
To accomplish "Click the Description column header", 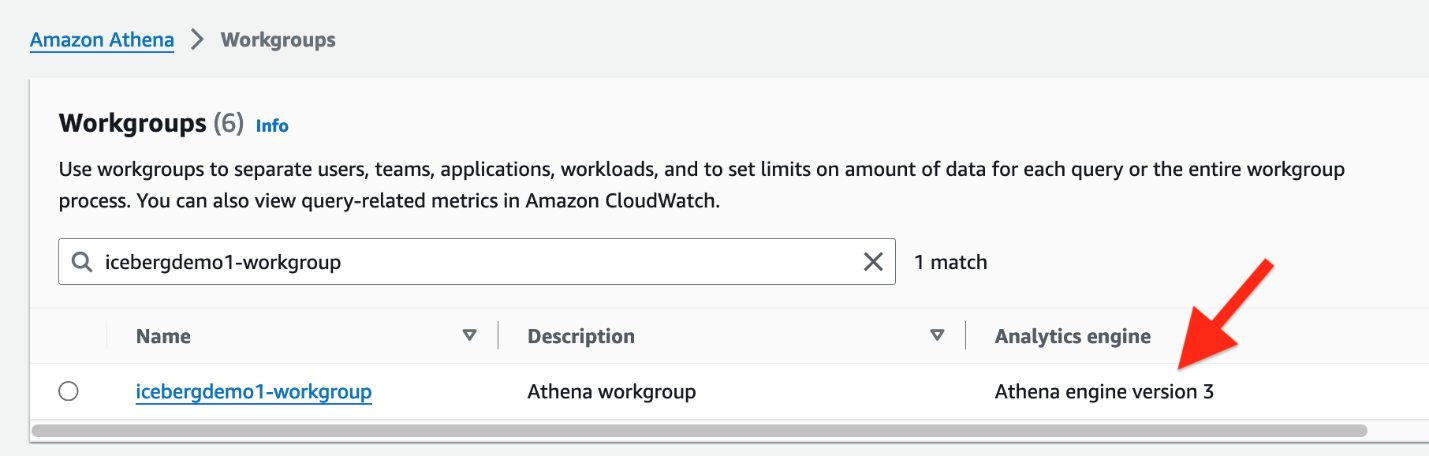I will click(581, 336).
